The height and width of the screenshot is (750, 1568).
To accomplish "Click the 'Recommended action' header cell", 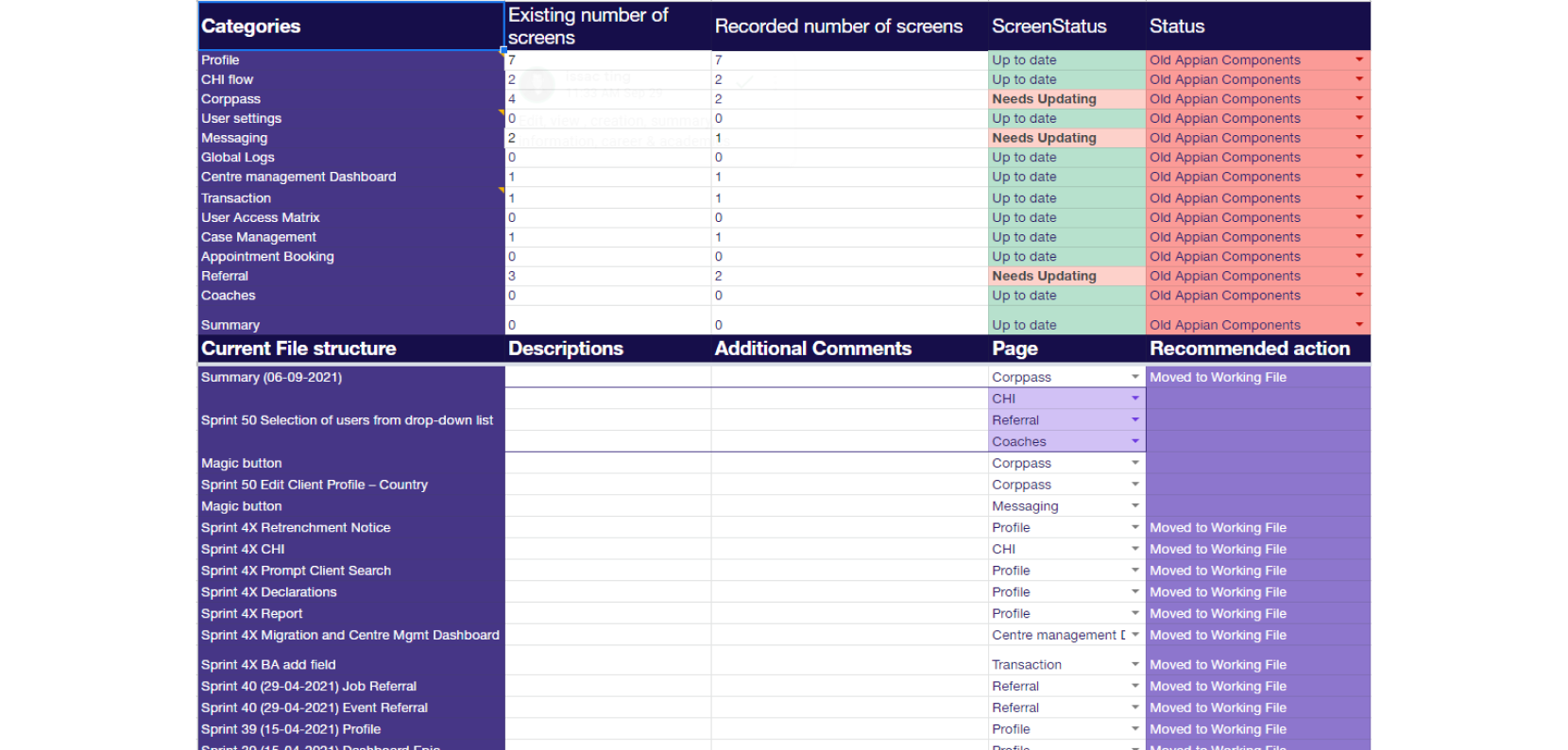I will click(1258, 349).
